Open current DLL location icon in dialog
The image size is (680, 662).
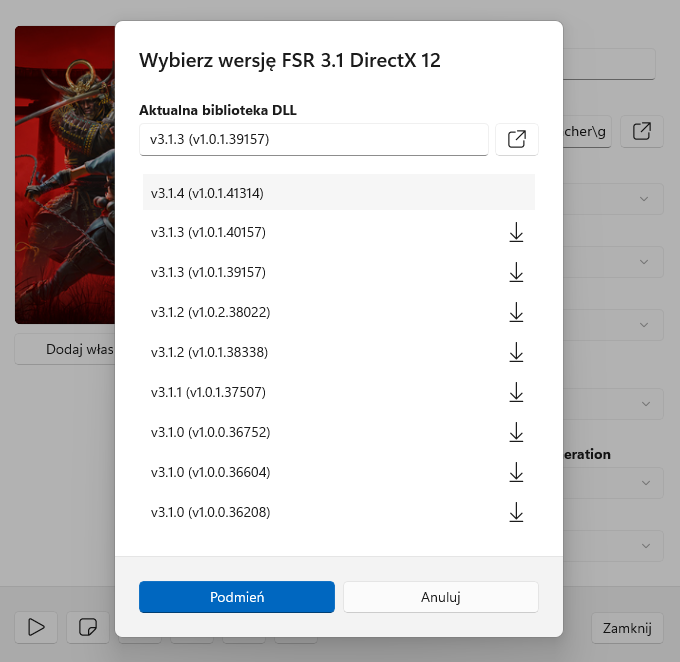(517, 139)
